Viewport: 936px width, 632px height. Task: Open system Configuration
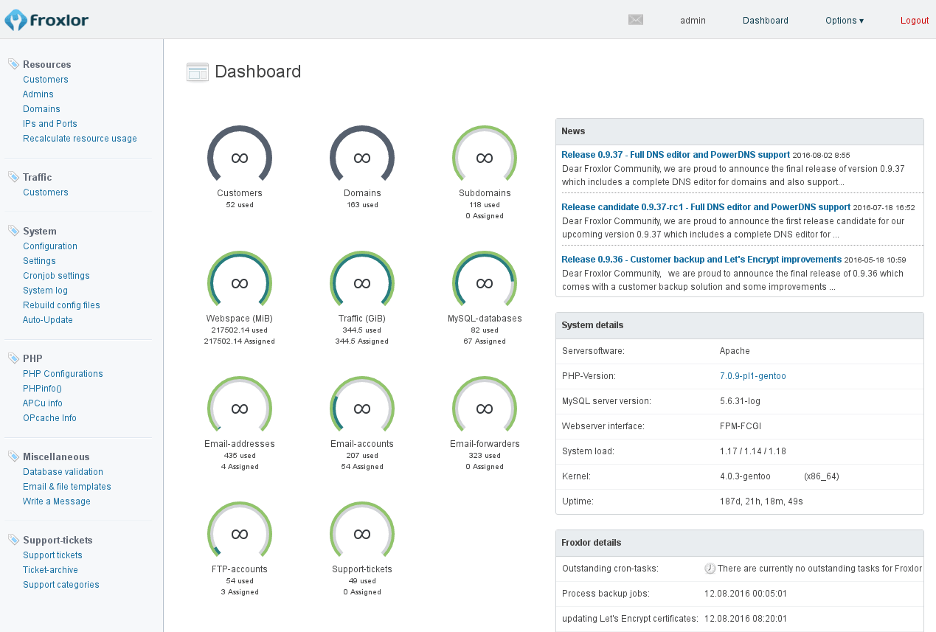[50, 246]
